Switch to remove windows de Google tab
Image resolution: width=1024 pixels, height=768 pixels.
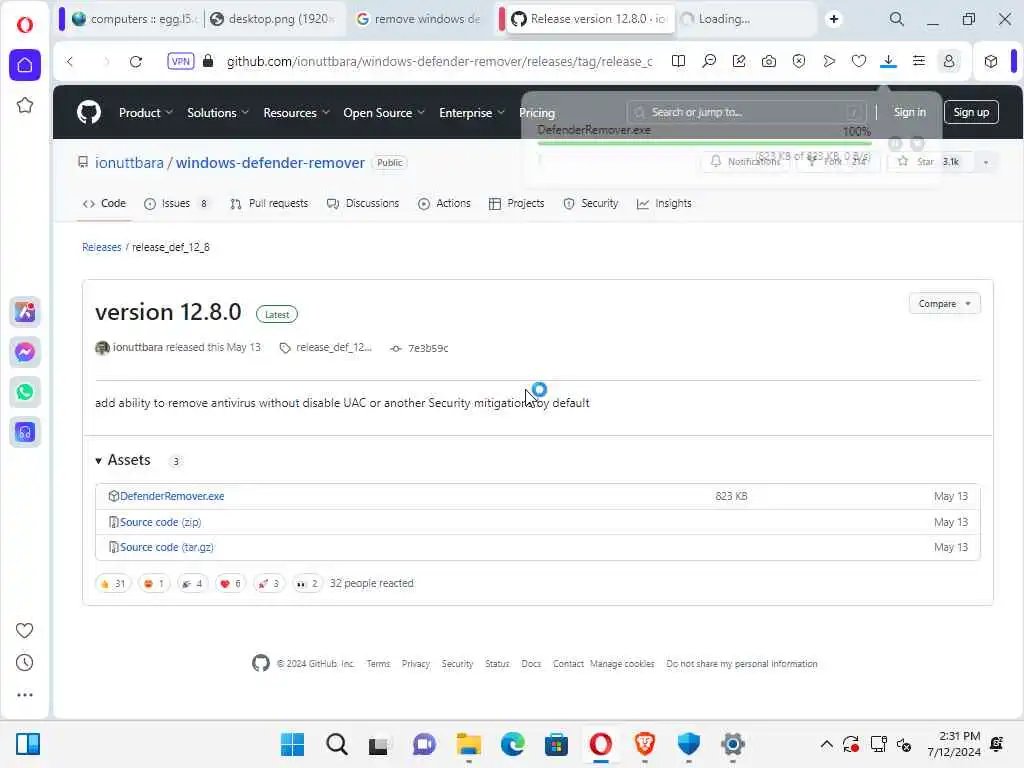pyautogui.click(x=421, y=19)
